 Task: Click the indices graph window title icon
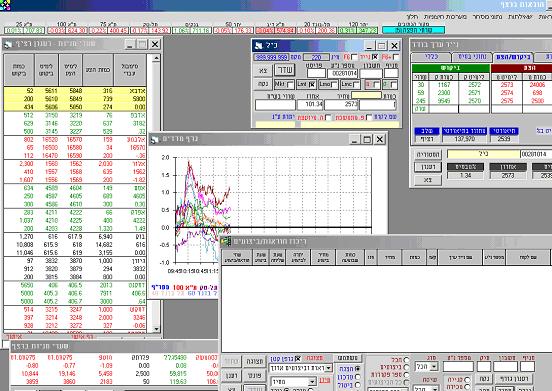154,139
